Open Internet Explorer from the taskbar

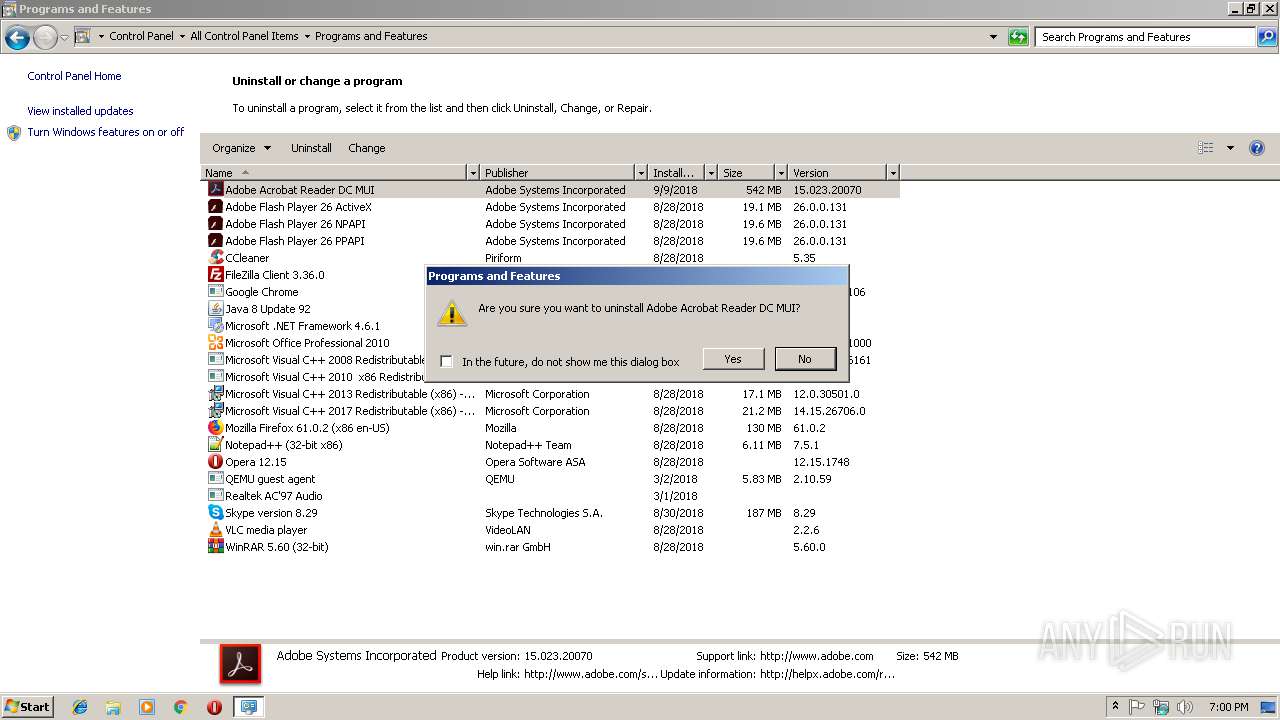click(x=80, y=707)
